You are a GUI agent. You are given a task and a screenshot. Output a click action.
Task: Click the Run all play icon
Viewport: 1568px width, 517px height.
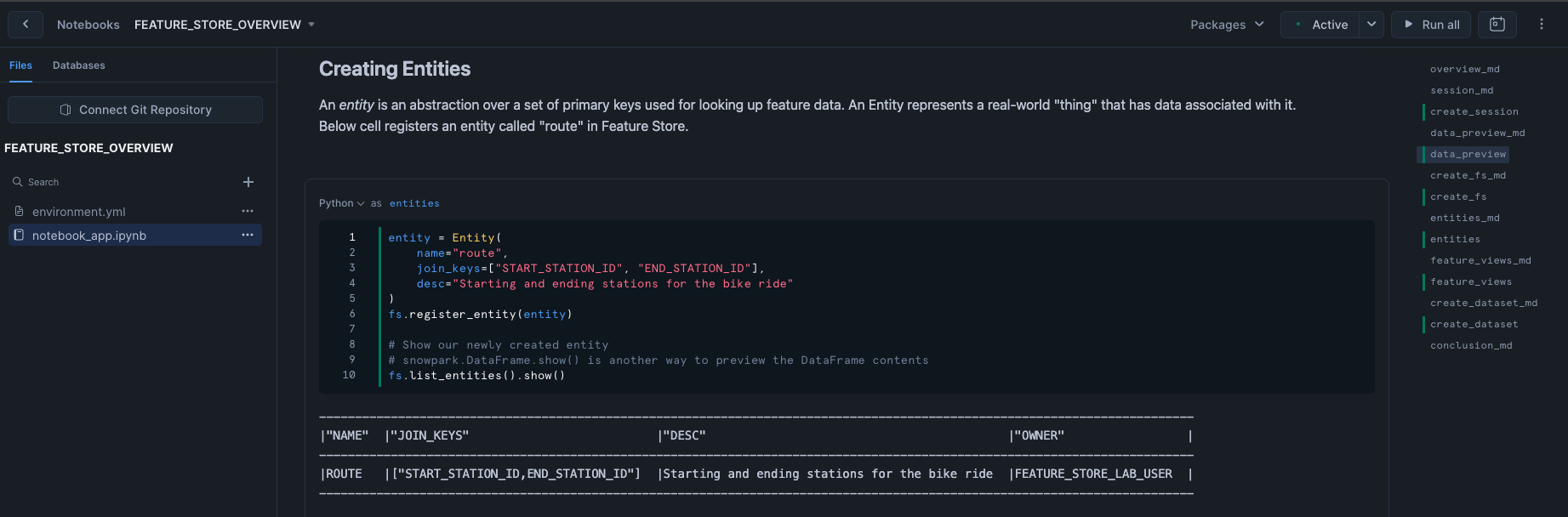click(1409, 25)
